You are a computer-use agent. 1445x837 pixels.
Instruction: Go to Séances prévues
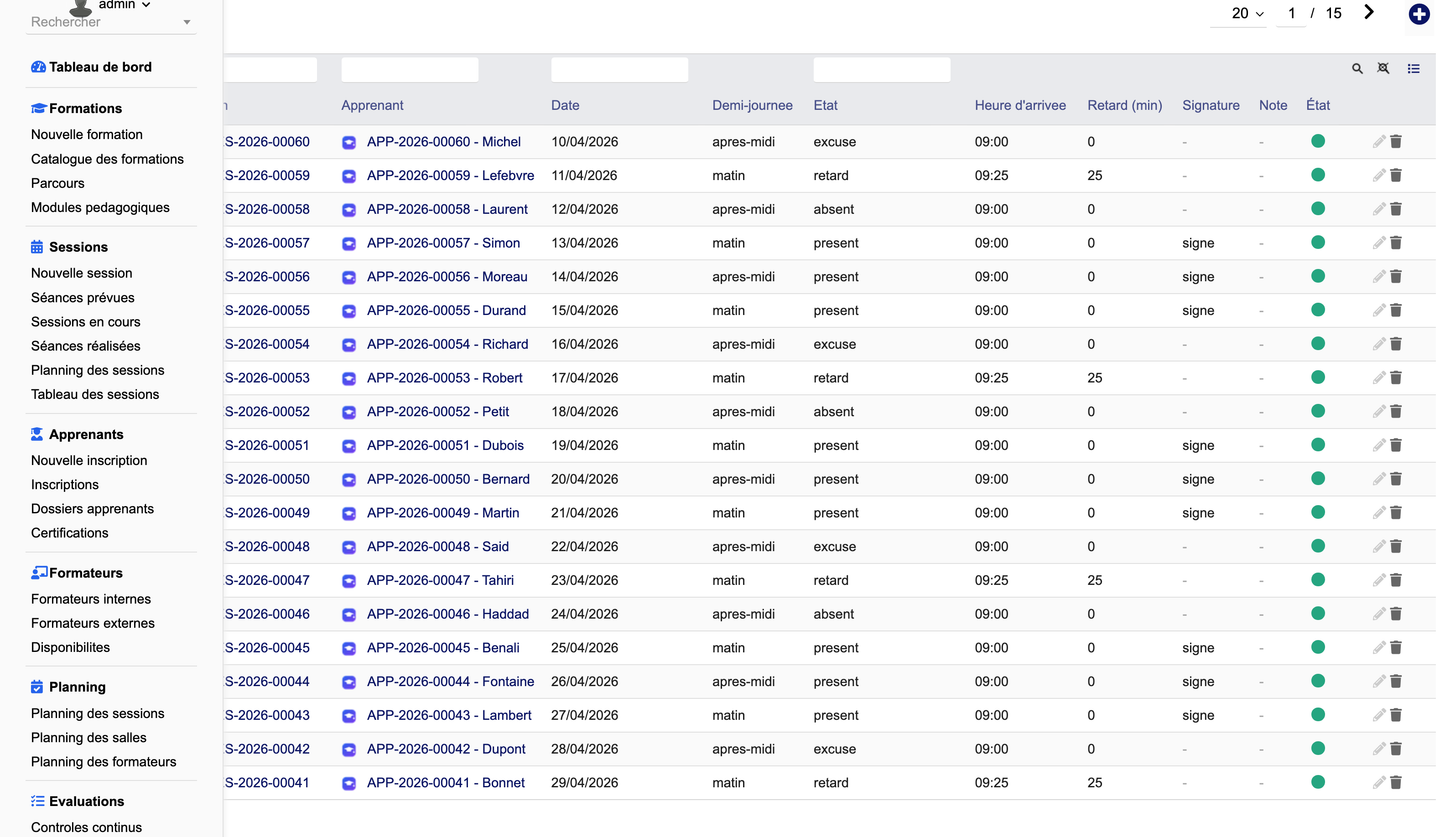click(82, 297)
